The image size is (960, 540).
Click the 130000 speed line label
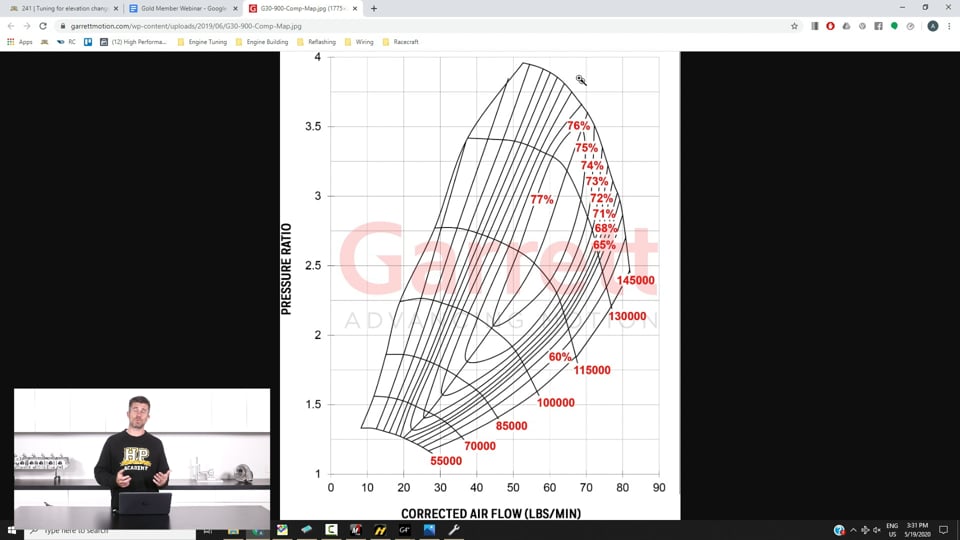pyautogui.click(x=627, y=316)
